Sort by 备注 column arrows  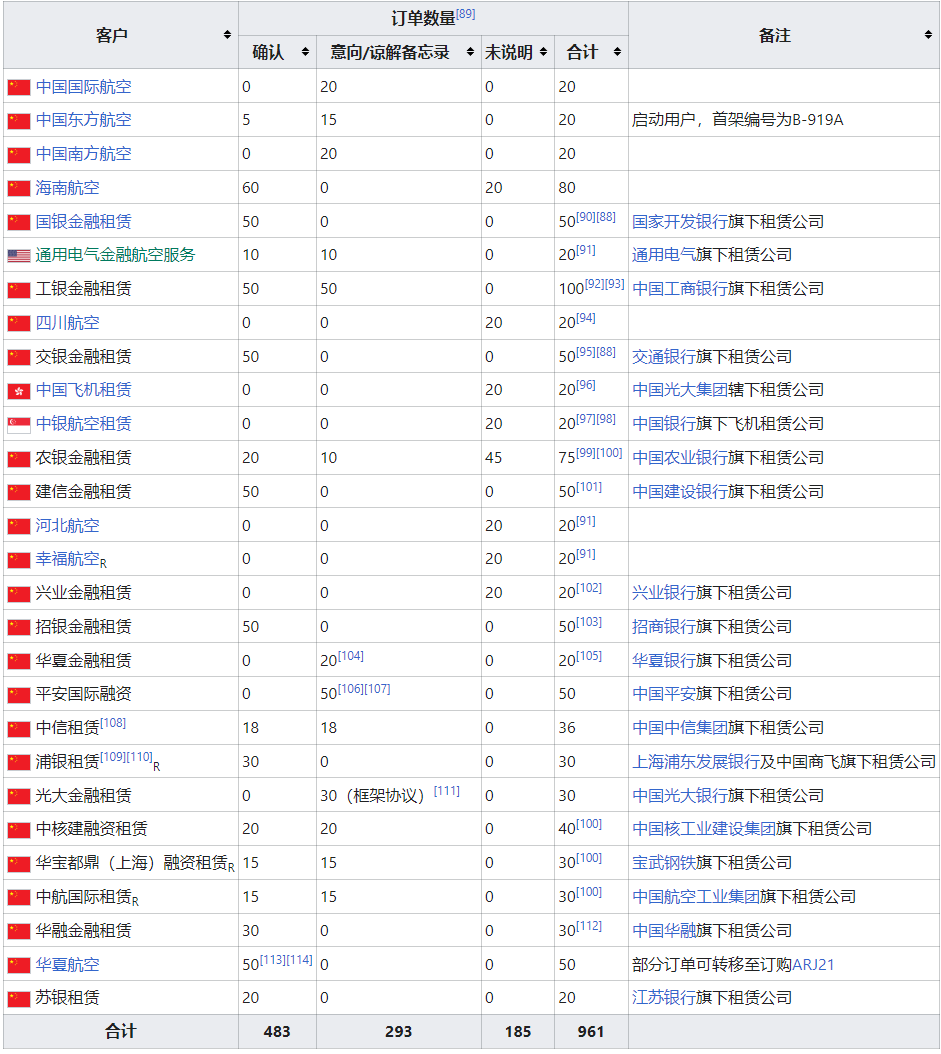point(928,35)
